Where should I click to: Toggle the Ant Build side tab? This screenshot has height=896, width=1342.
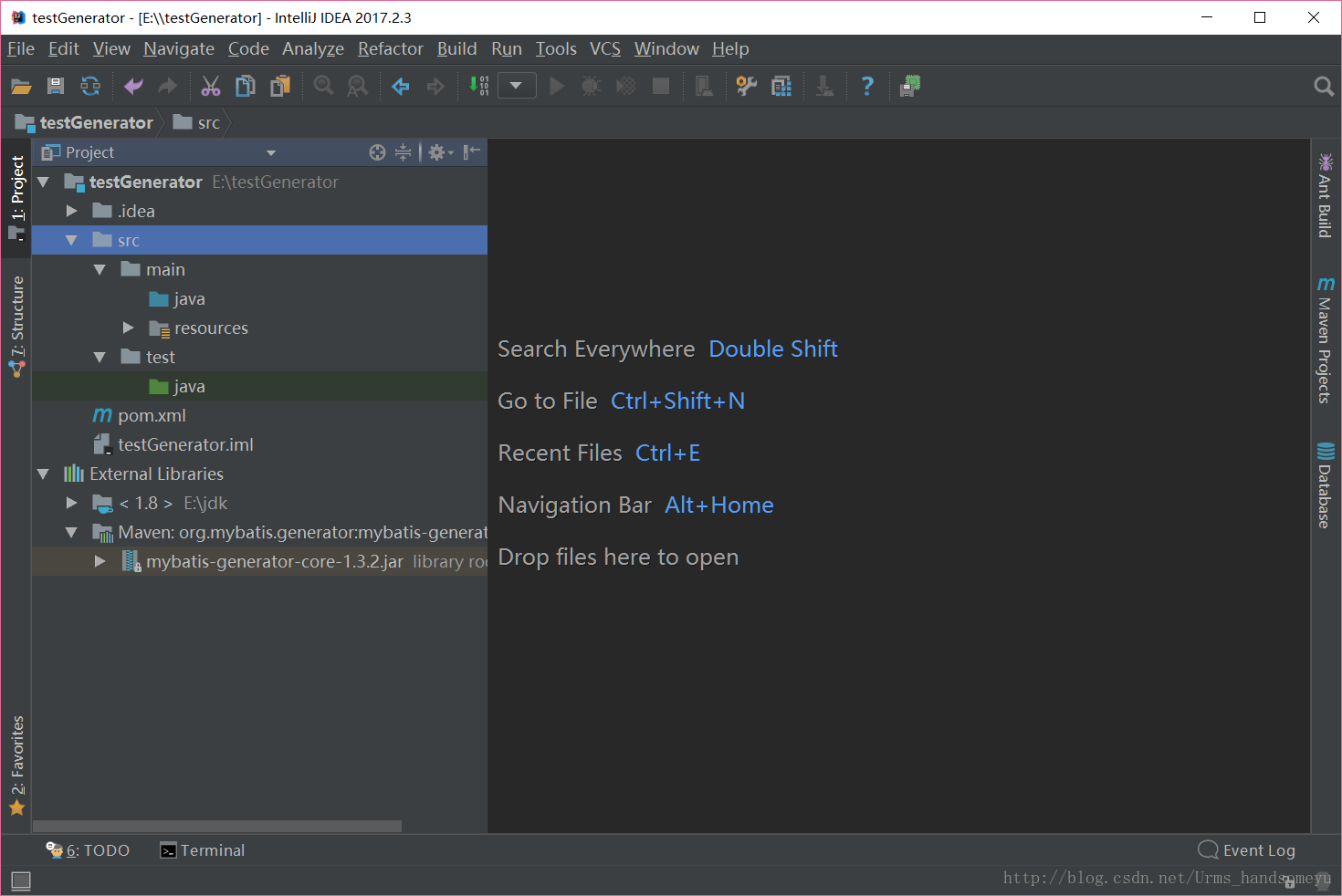tap(1325, 195)
